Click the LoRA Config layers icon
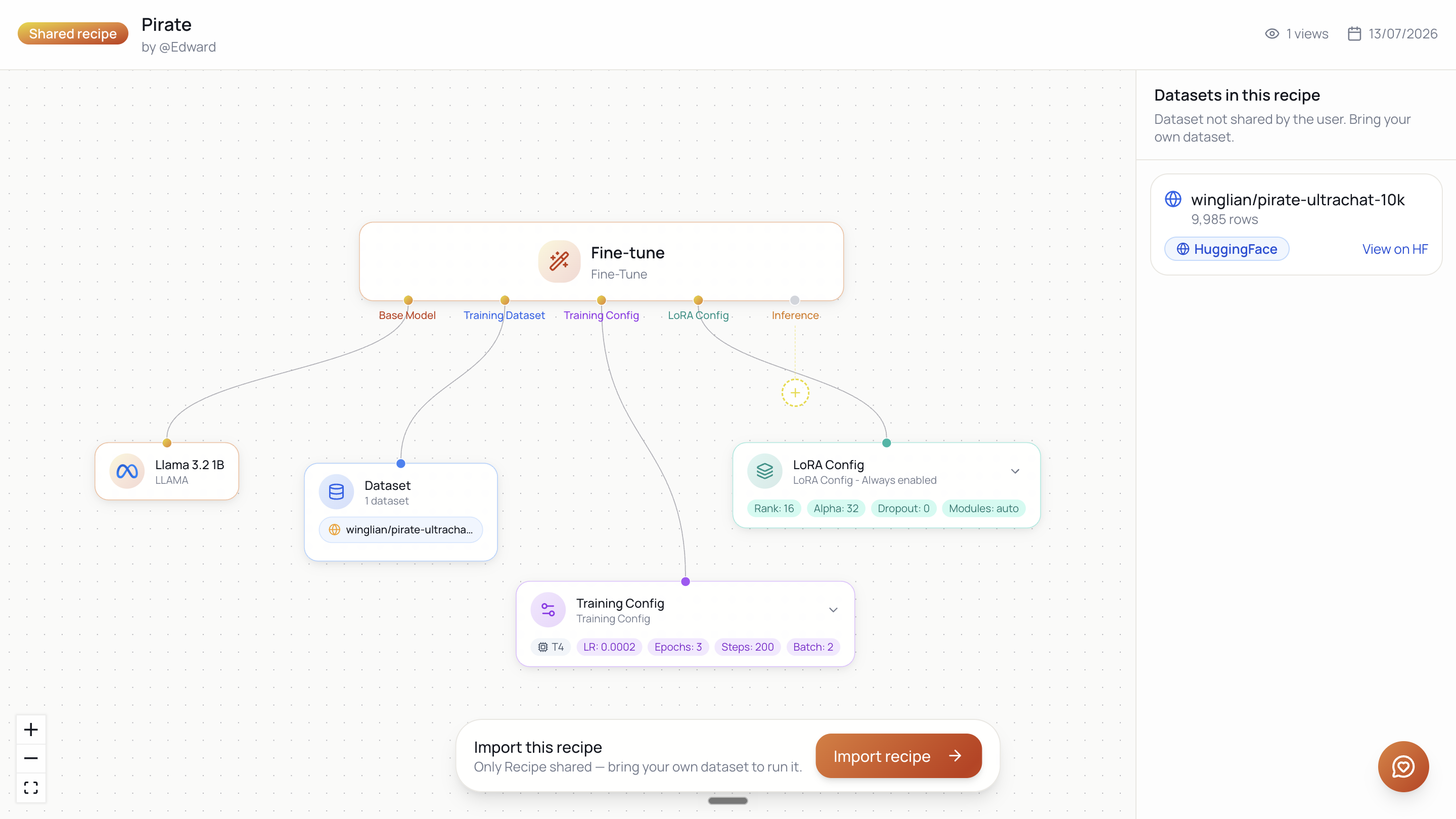Screen dimensions: 1456x819 tap(765, 471)
